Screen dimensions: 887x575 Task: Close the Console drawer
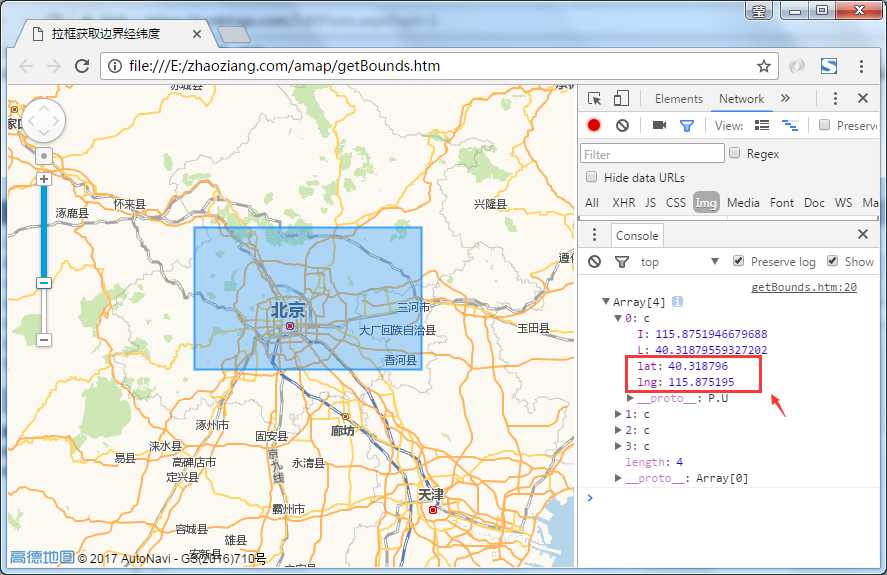(863, 234)
